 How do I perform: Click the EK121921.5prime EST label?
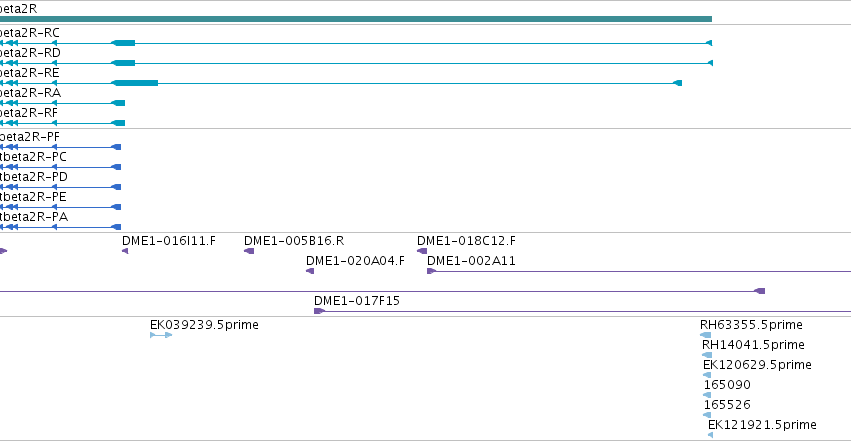click(x=762, y=425)
